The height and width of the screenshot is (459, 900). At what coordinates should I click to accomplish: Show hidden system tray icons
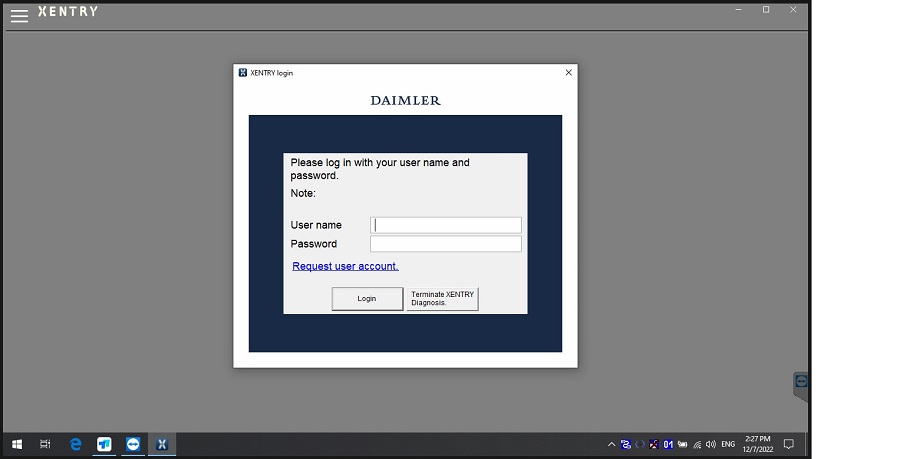[x=611, y=444]
